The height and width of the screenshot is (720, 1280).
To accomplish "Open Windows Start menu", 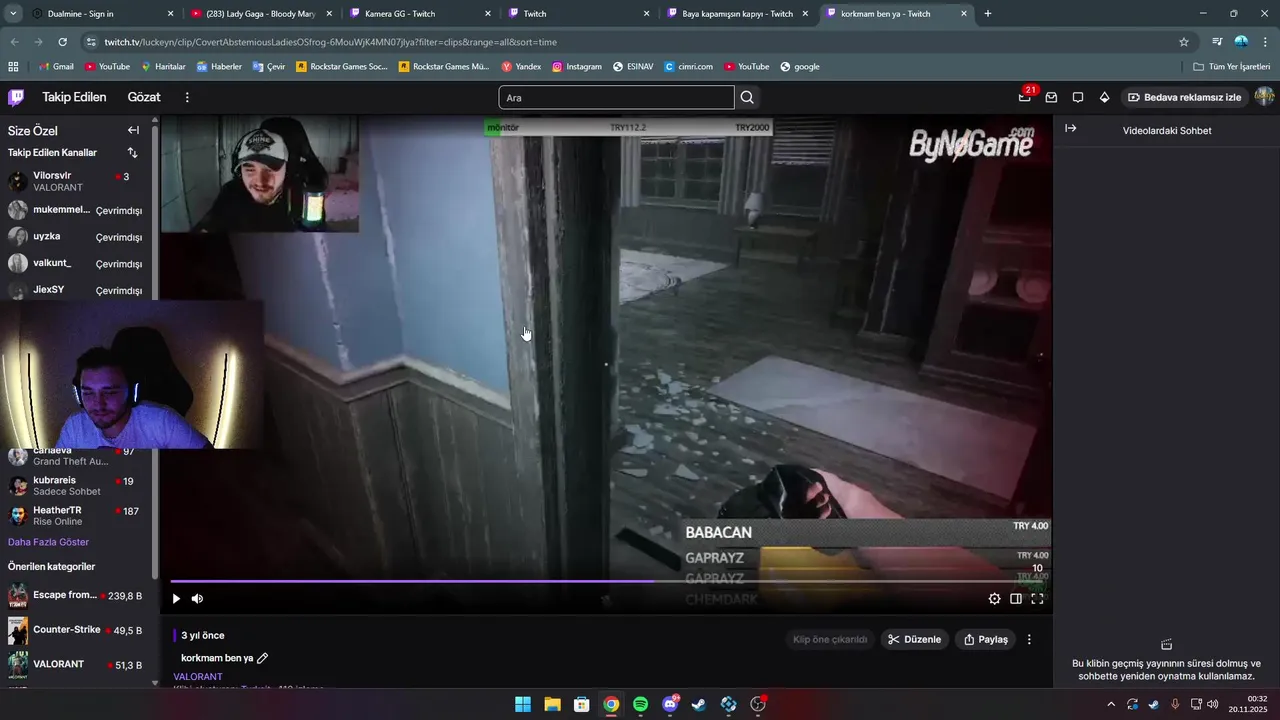I will pos(523,704).
